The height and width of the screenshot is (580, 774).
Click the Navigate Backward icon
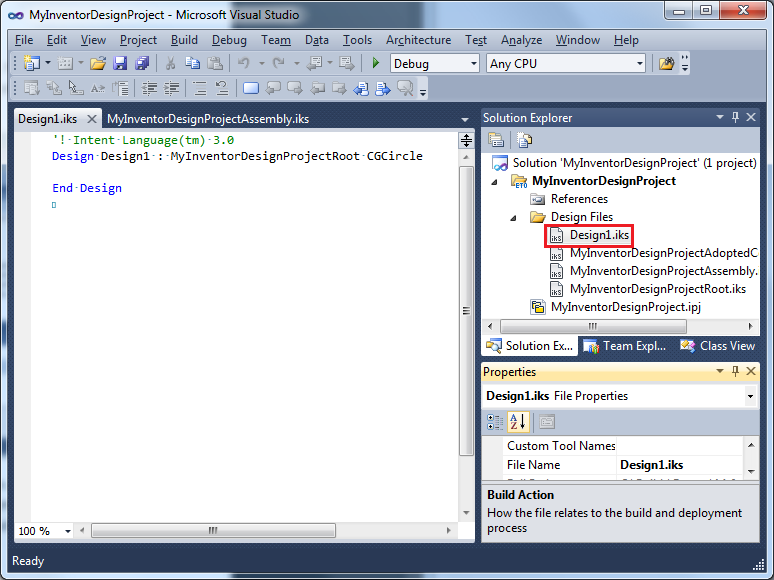click(314, 63)
